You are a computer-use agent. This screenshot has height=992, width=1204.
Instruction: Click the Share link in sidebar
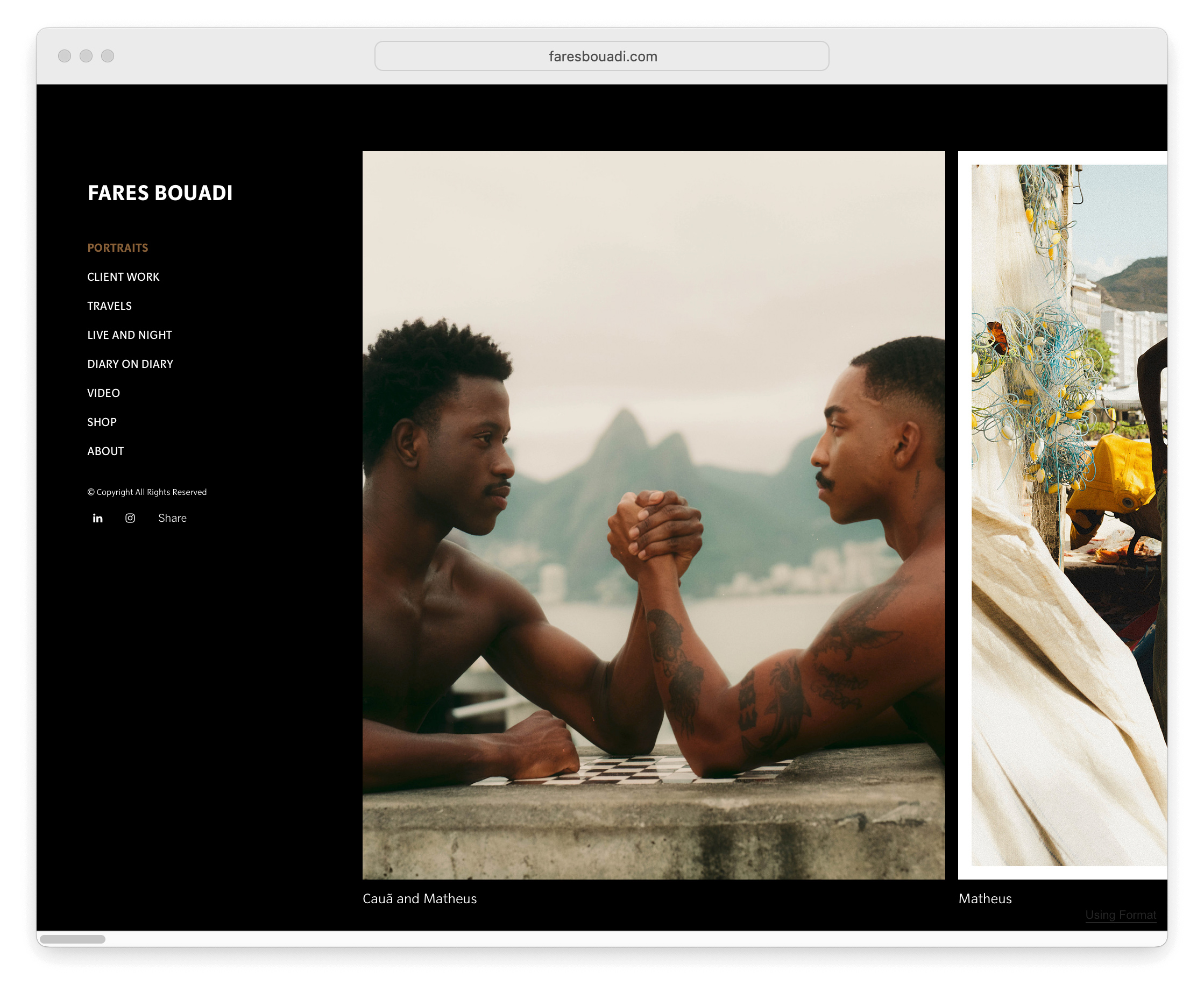[172, 518]
